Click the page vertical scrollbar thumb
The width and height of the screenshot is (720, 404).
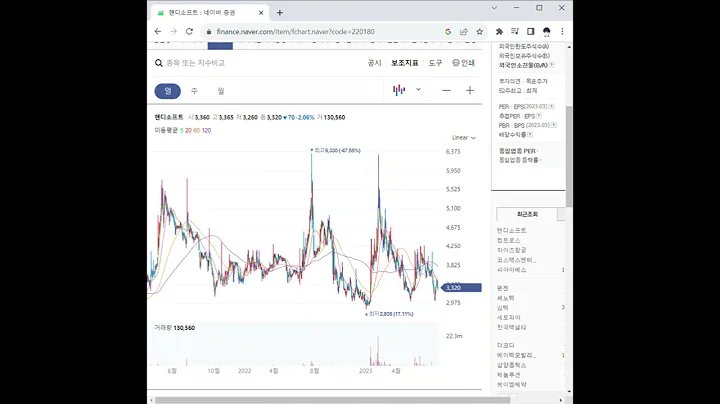(569, 156)
